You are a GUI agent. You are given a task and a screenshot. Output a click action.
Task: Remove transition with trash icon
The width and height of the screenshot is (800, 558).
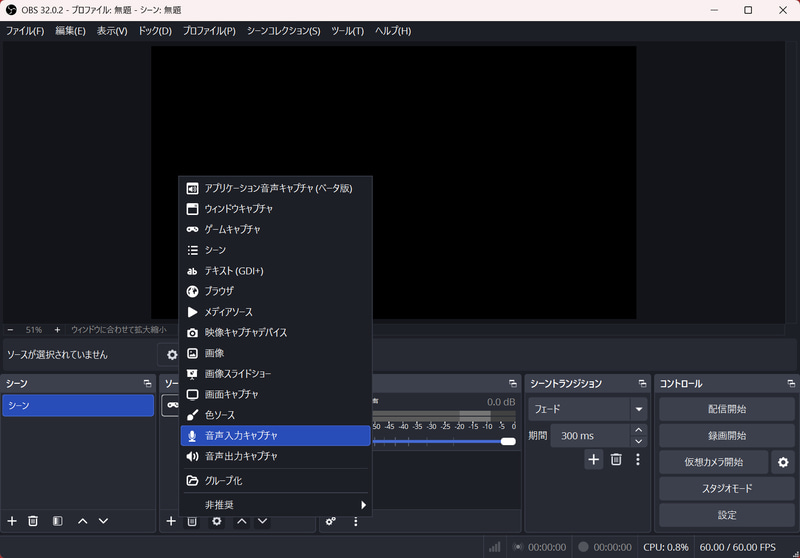coord(616,459)
